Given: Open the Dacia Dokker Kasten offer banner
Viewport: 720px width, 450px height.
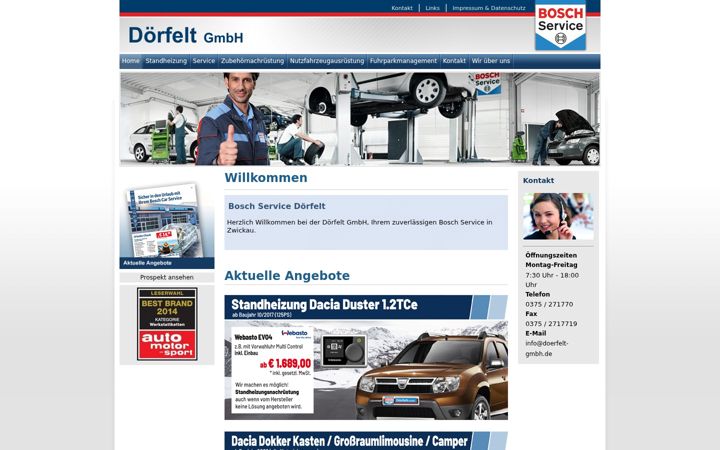Looking at the screenshot, I should pos(366,441).
